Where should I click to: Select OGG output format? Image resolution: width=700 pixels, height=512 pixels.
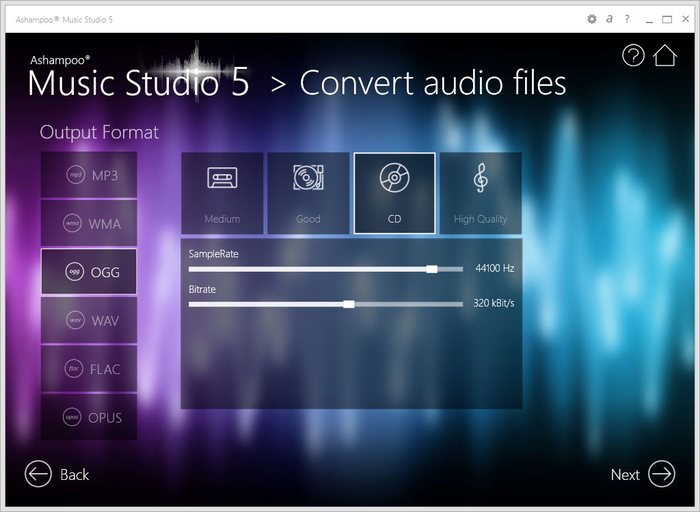(89, 271)
